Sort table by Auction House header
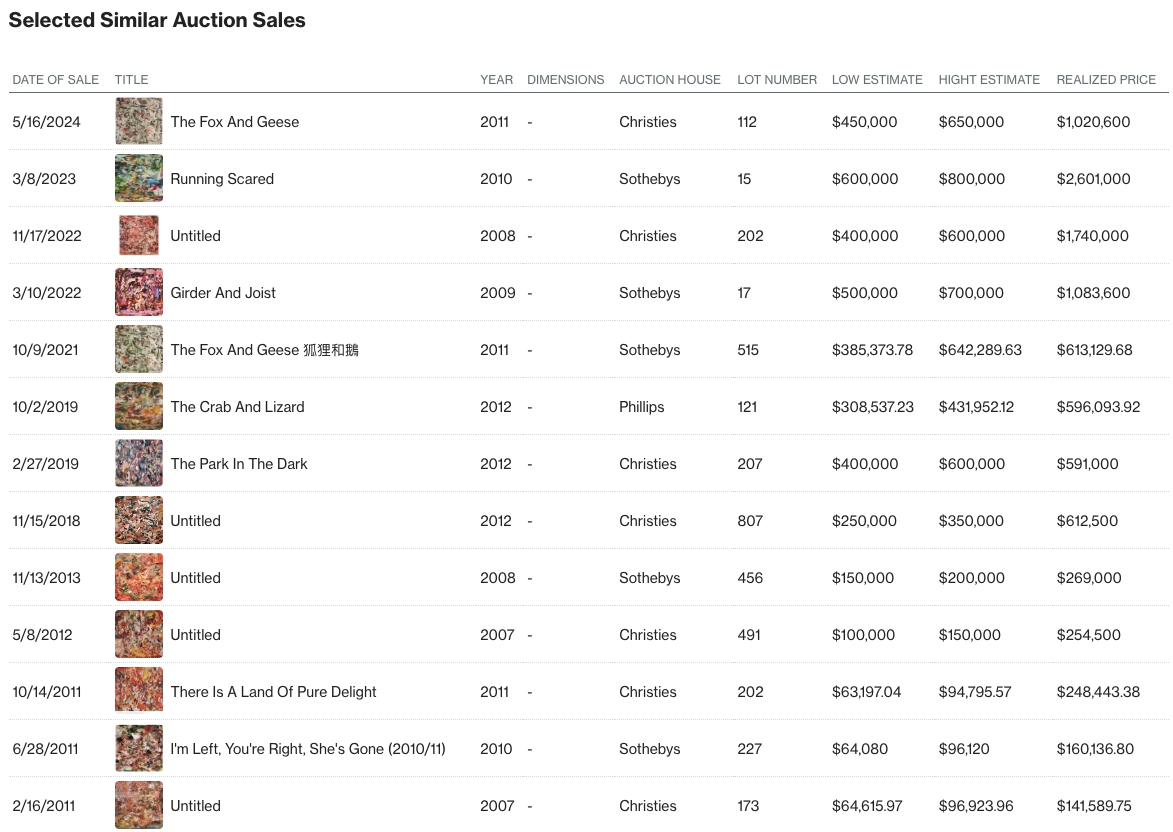Image resolution: width=1173 pixels, height=832 pixels. [x=669, y=80]
